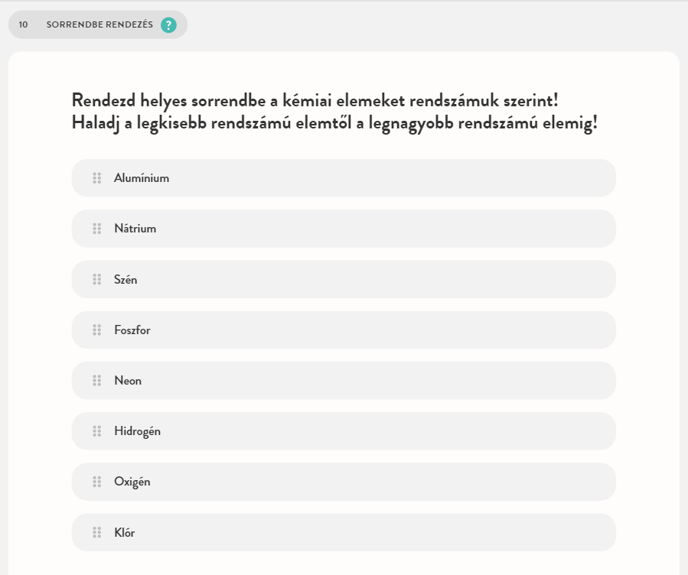
Task: Click the drag handle beside Szén
Action: click(97, 280)
